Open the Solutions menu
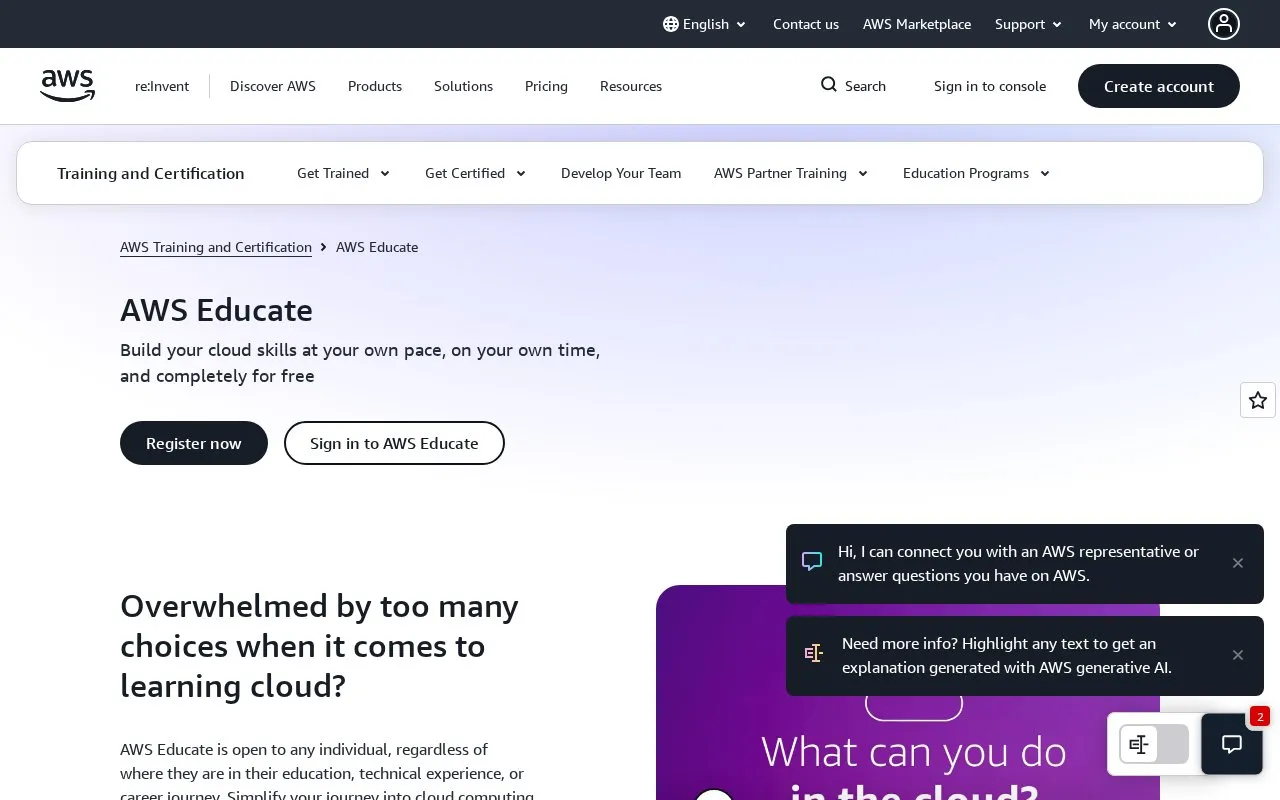Viewport: 1280px width, 800px height. pyautogui.click(x=463, y=86)
